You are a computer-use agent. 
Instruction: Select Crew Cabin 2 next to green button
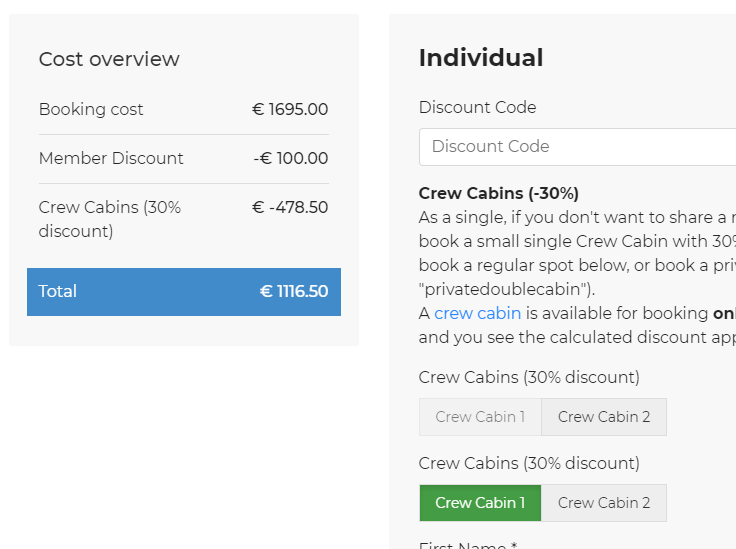point(604,503)
